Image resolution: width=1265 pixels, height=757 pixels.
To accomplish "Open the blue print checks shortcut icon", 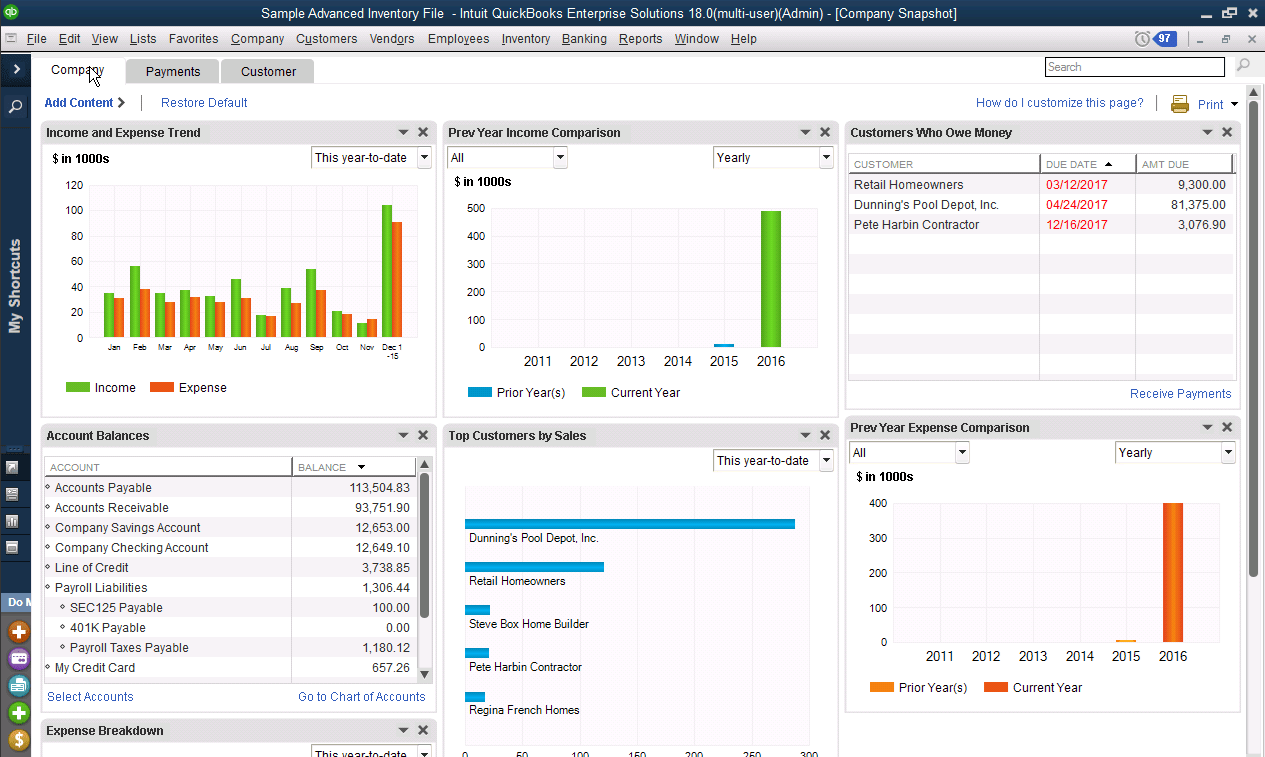I will (18, 685).
